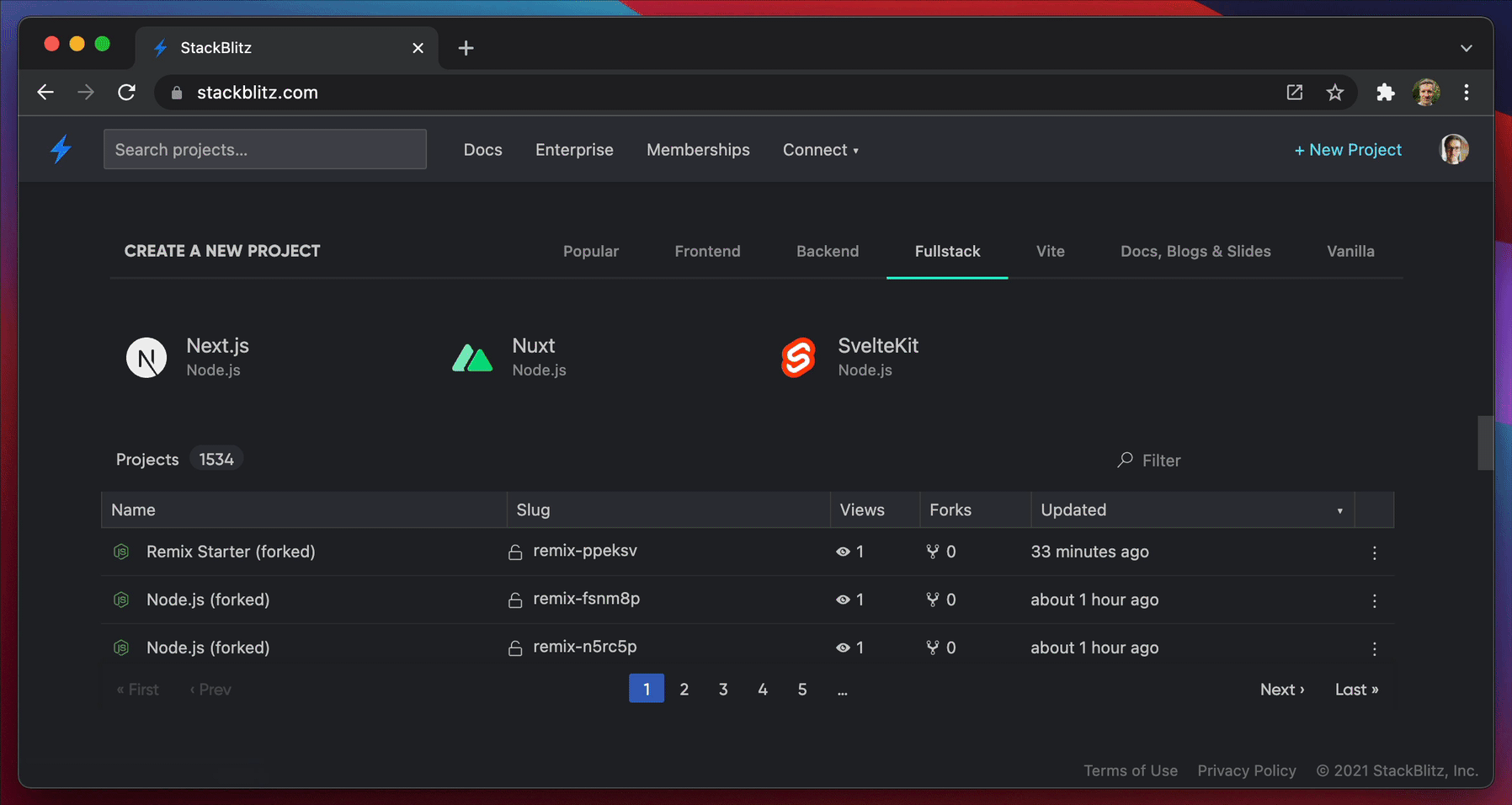Click the StackBlitz lightning bolt logo
The height and width of the screenshot is (805, 1512).
pyautogui.click(x=61, y=149)
